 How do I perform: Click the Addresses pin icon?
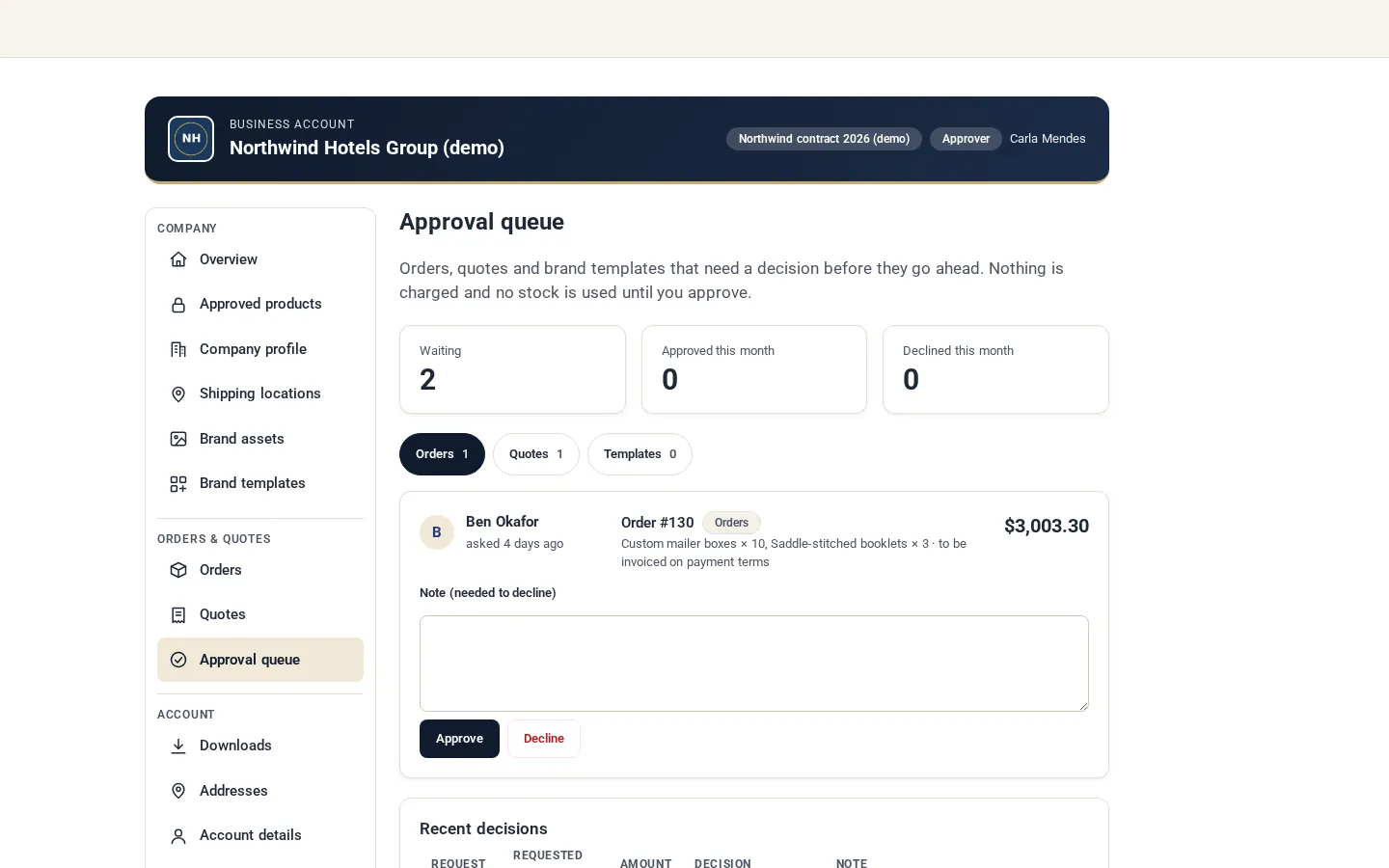click(x=178, y=791)
